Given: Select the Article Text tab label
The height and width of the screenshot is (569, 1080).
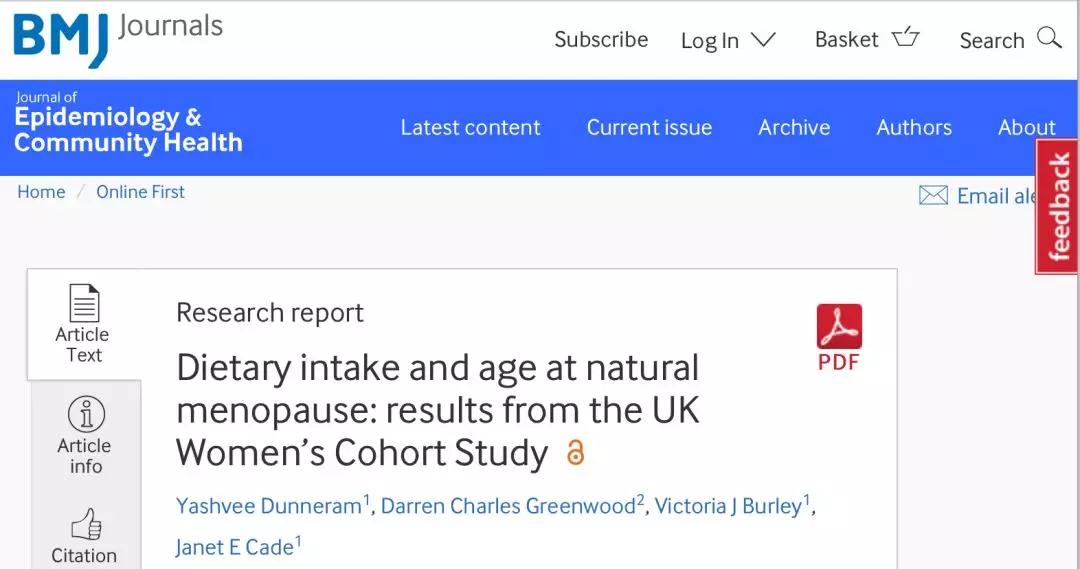Looking at the screenshot, I should coord(83,344).
